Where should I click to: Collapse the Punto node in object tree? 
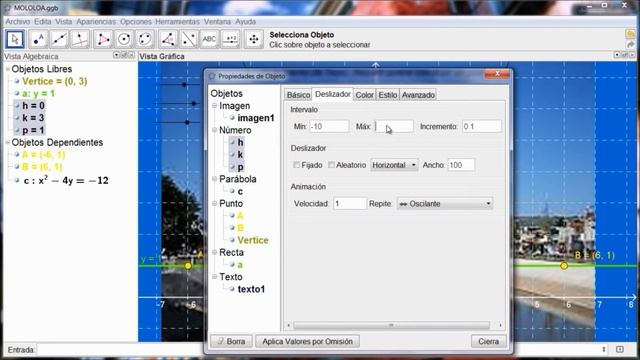click(x=214, y=203)
